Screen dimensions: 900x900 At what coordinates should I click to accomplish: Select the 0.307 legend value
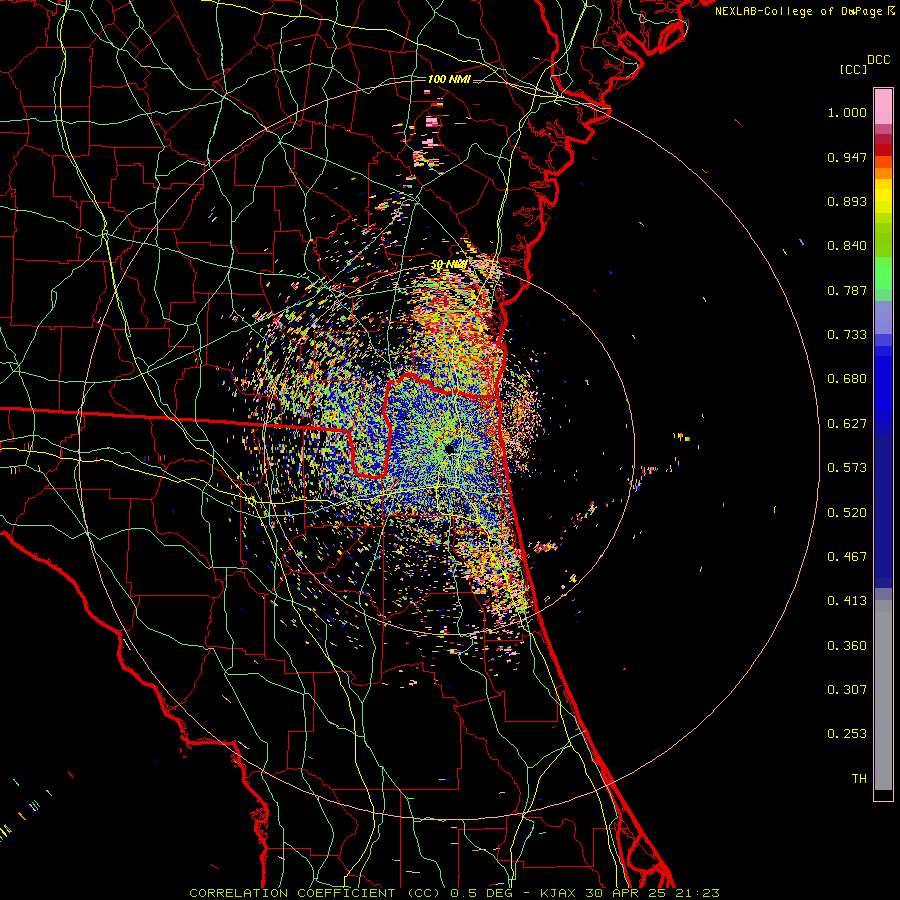847,690
